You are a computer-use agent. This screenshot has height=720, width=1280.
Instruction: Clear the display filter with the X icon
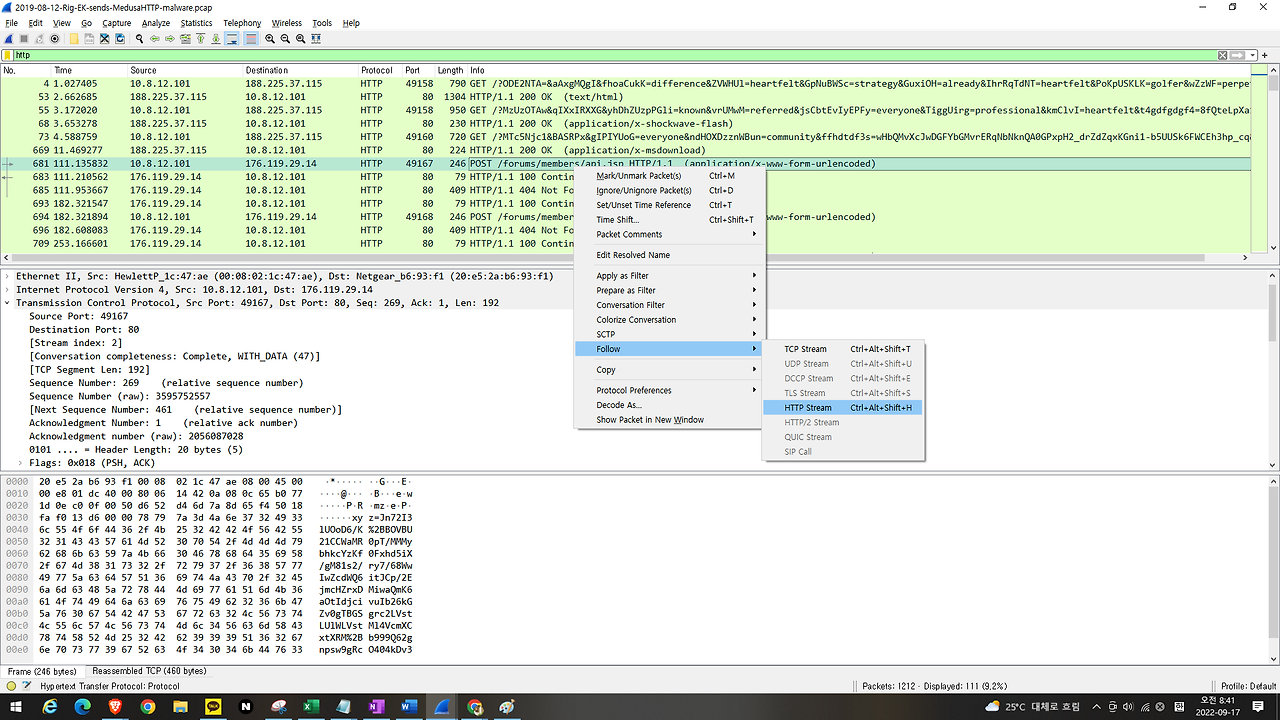click(1222, 55)
